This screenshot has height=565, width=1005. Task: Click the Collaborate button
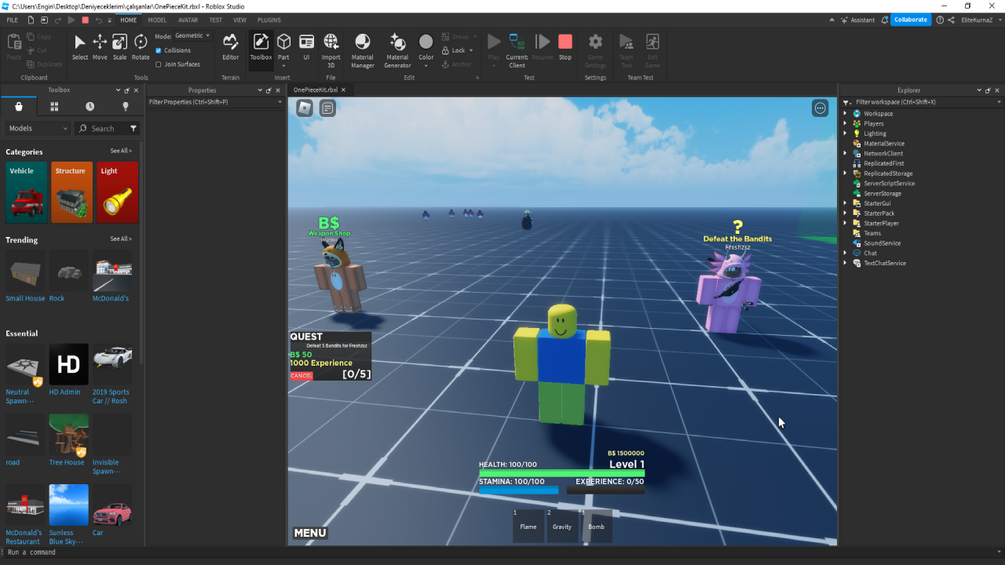[x=910, y=20]
